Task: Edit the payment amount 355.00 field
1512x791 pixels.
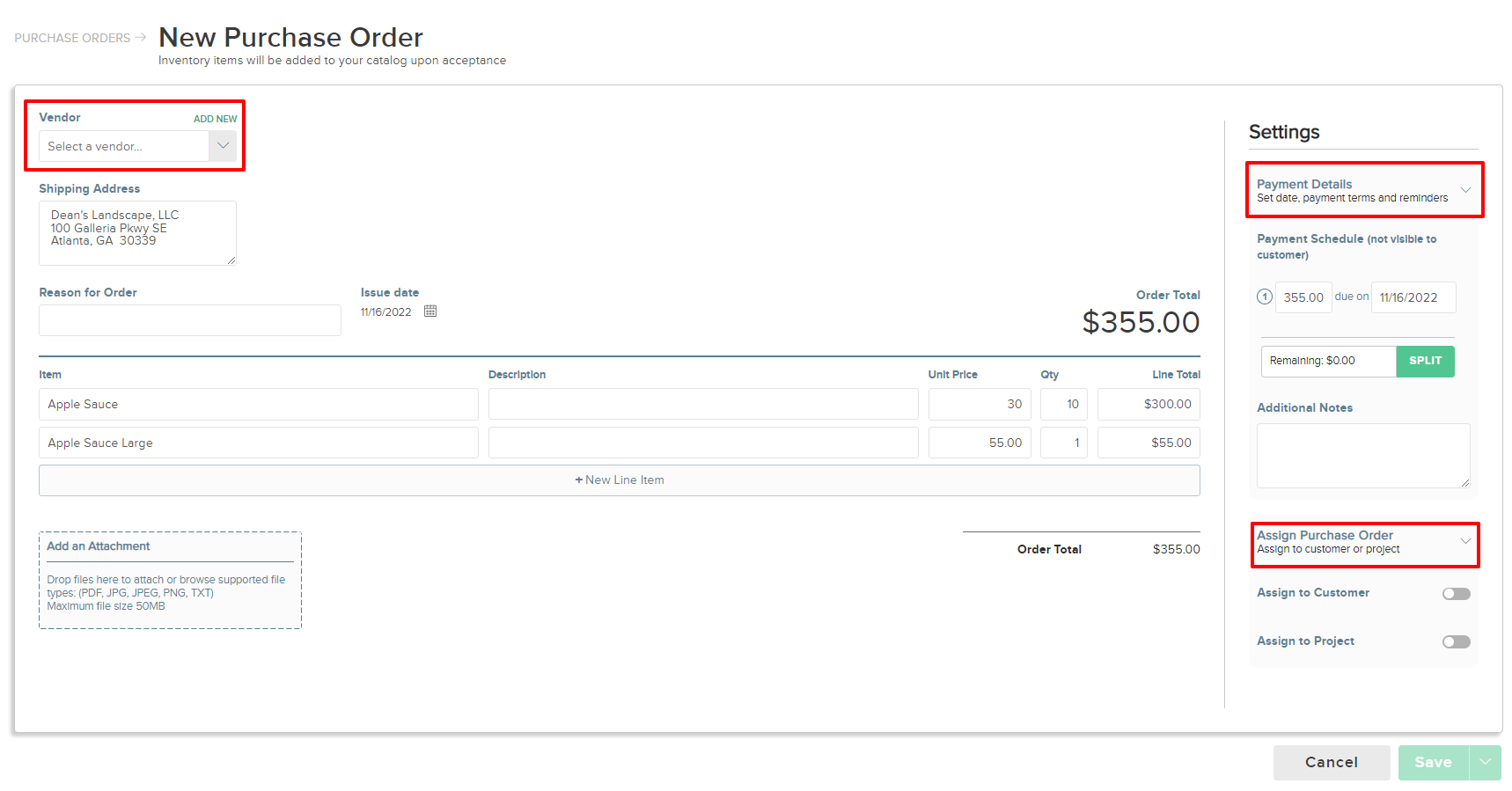Action: tap(1303, 297)
